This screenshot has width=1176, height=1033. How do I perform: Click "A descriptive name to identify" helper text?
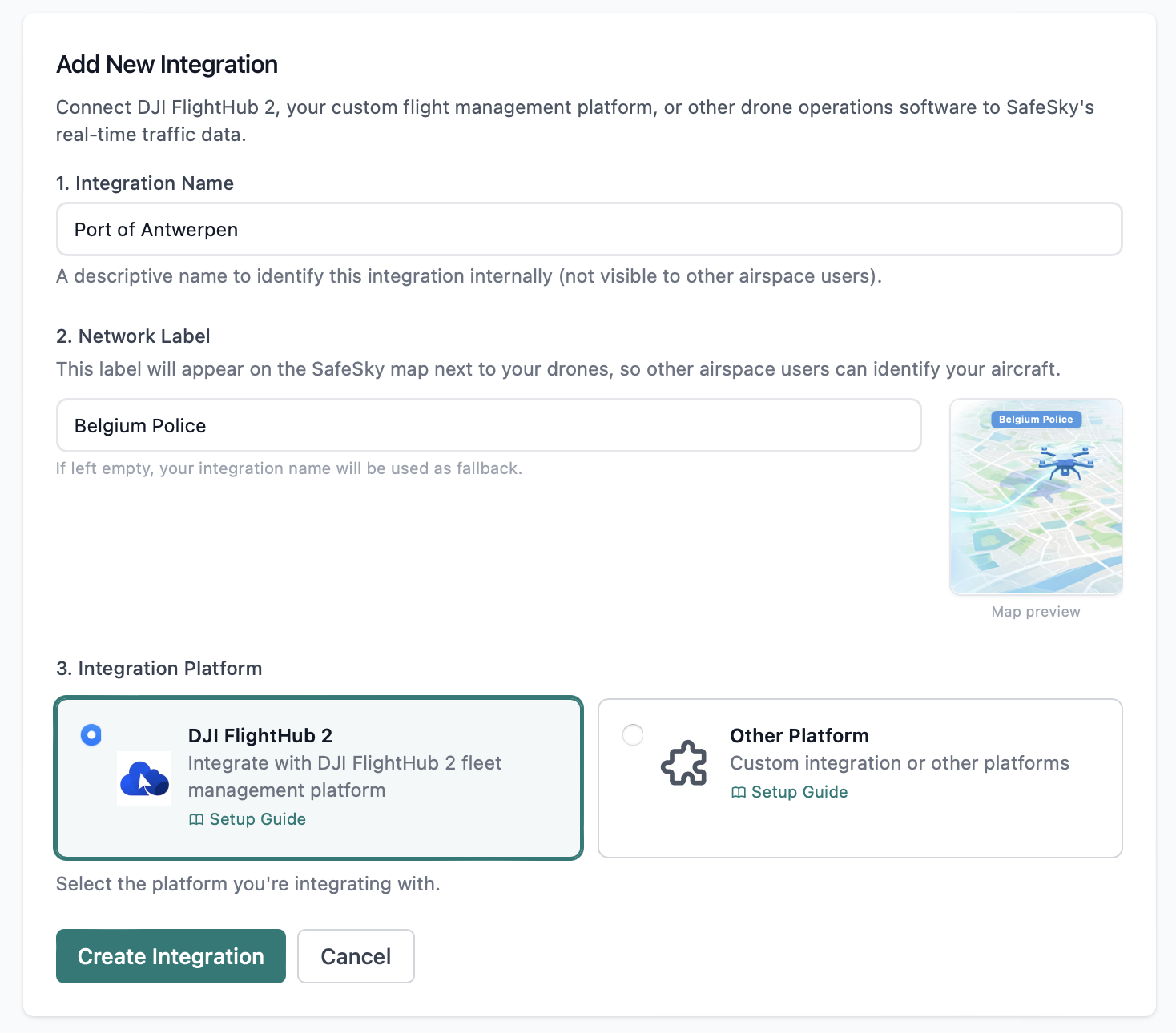469,276
